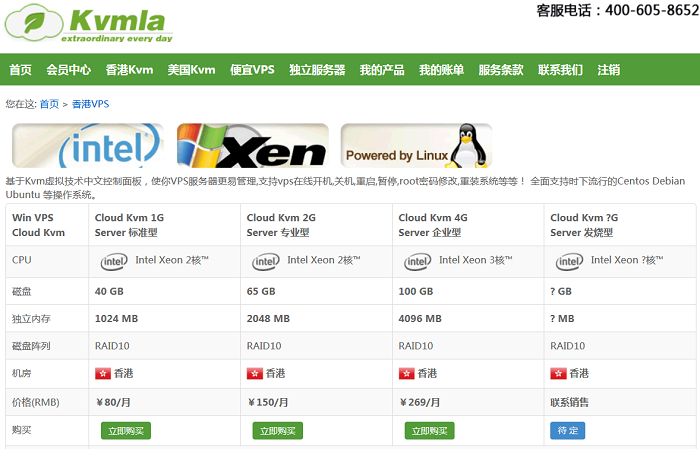Click Hong Kong flag in the 4G column
Screen dimensions: 700x449
407,374
